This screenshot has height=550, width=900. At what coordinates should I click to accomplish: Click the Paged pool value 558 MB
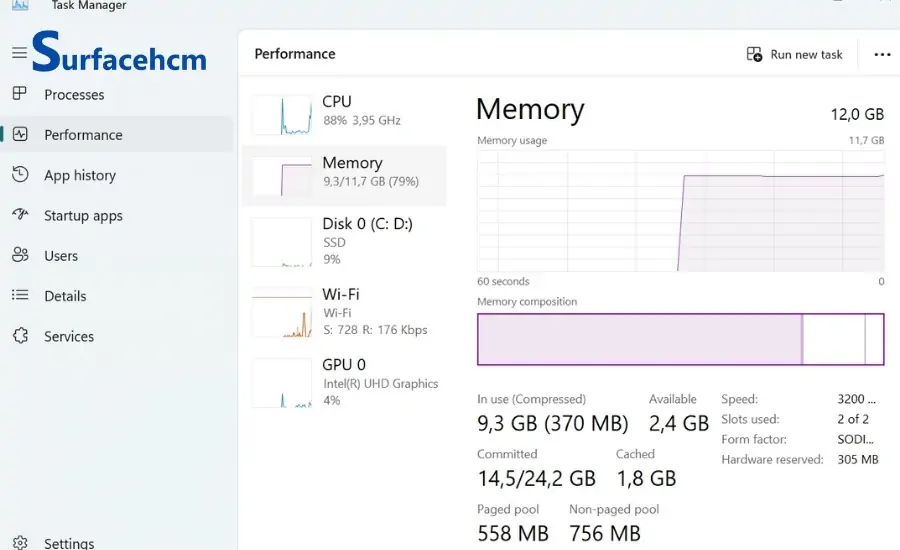513,533
